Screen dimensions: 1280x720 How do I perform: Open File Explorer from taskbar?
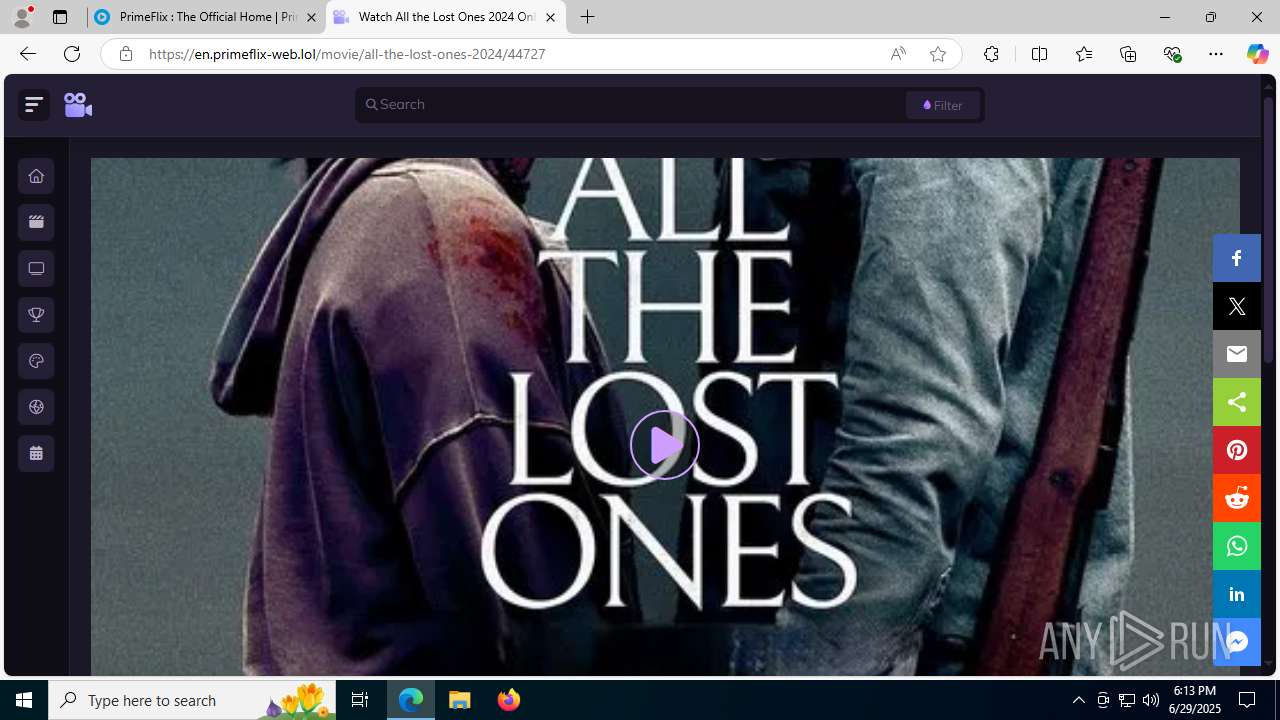point(460,700)
